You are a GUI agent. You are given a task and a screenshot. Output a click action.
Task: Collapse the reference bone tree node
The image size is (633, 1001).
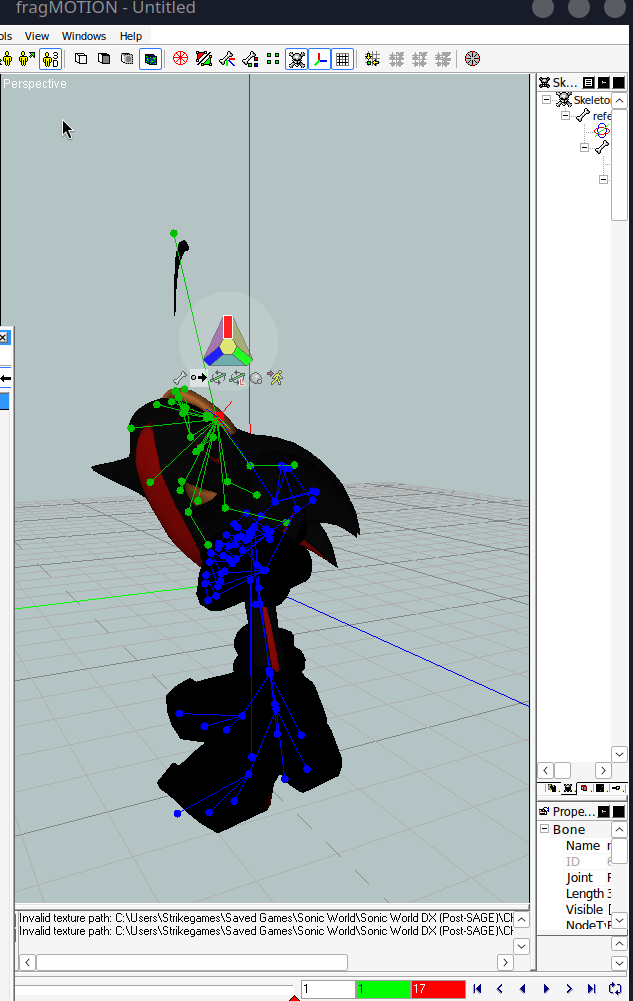pyautogui.click(x=565, y=116)
